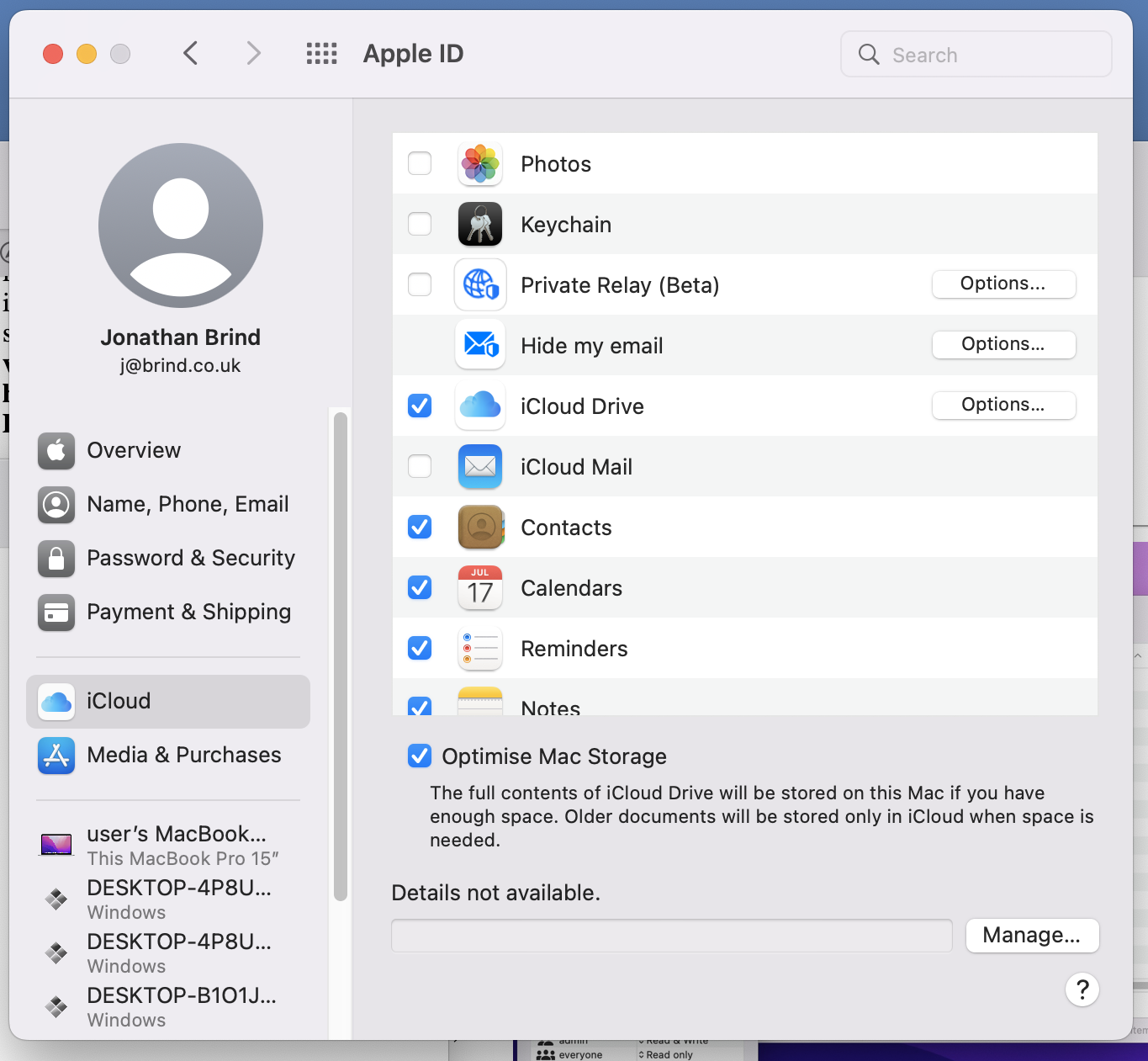Select user's MacBook device entry

click(x=168, y=845)
